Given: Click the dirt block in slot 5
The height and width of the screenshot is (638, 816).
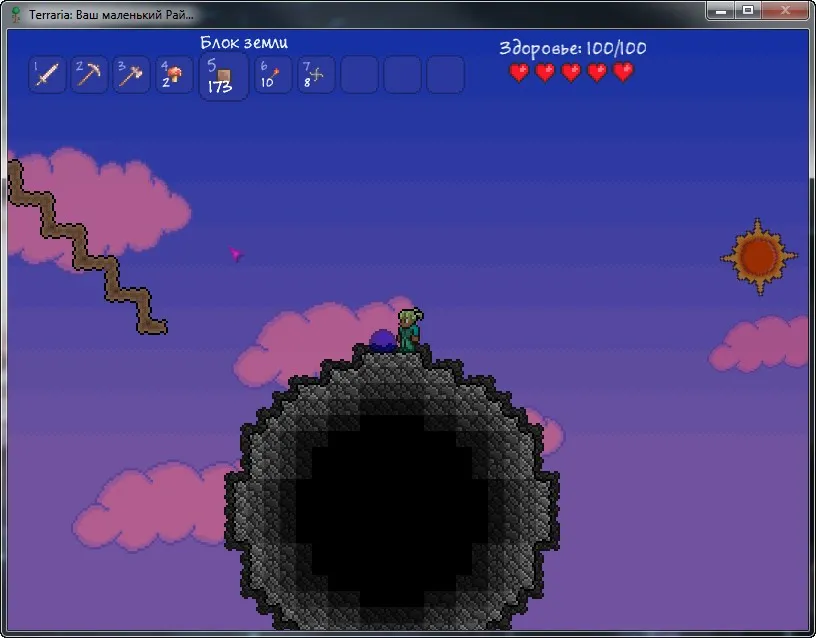Looking at the screenshot, I should (224, 76).
